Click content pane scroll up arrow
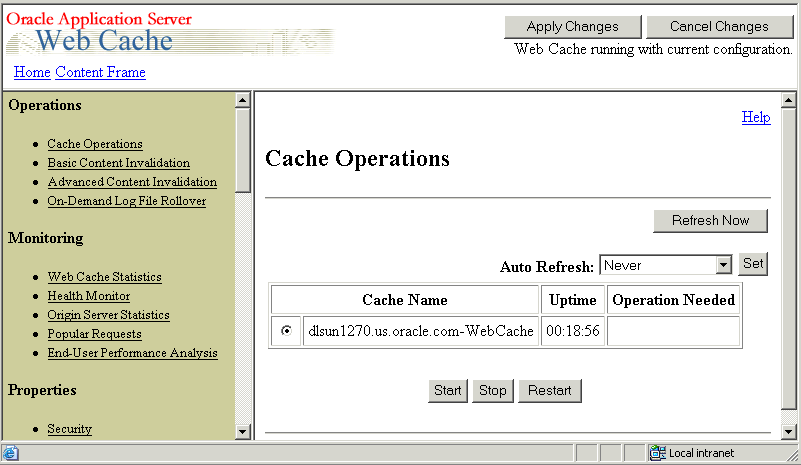 click(x=788, y=100)
